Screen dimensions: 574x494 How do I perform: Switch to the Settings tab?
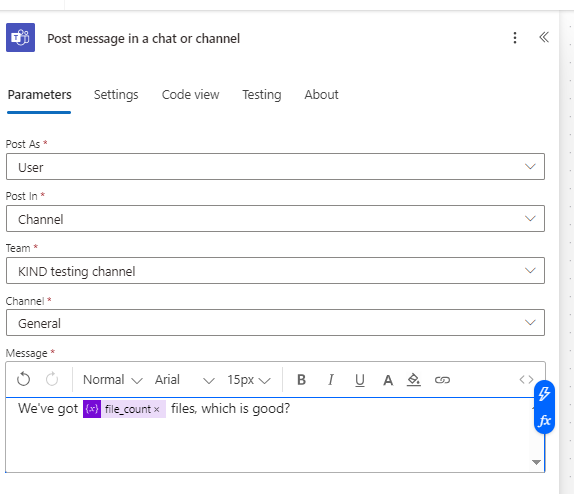[116, 95]
